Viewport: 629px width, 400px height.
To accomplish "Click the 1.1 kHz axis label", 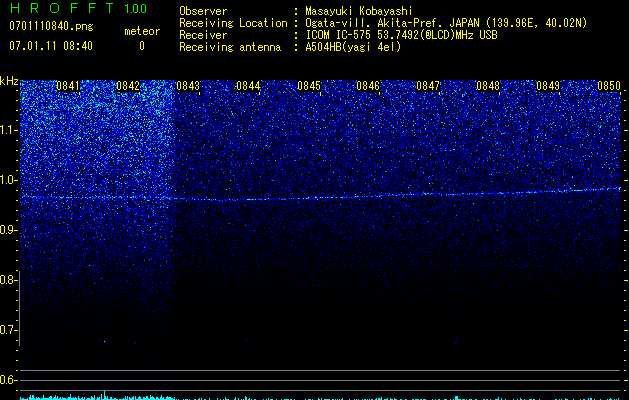I will tap(8, 130).
